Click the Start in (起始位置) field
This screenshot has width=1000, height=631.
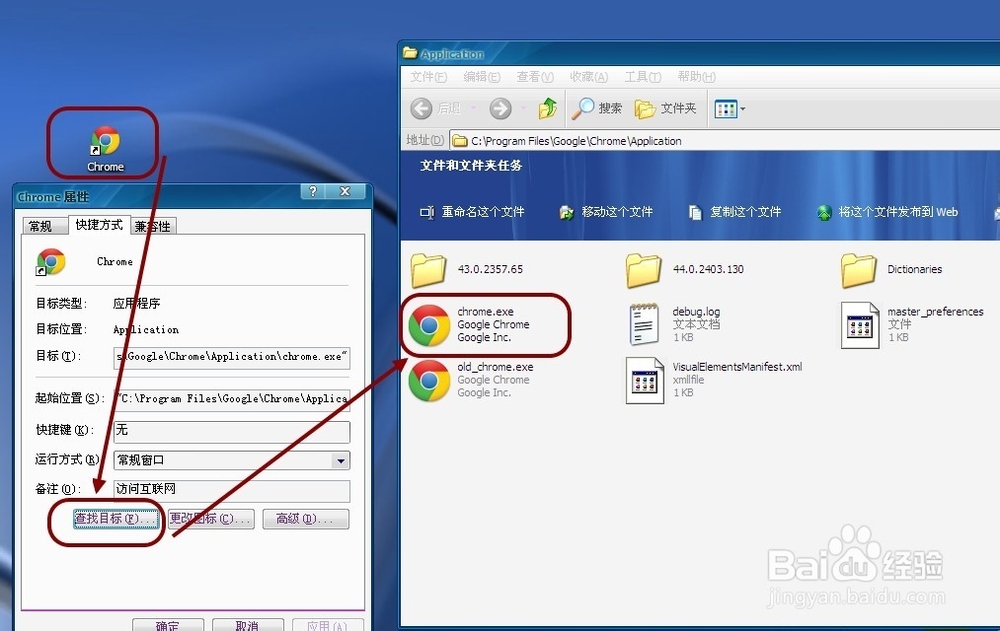[x=232, y=399]
